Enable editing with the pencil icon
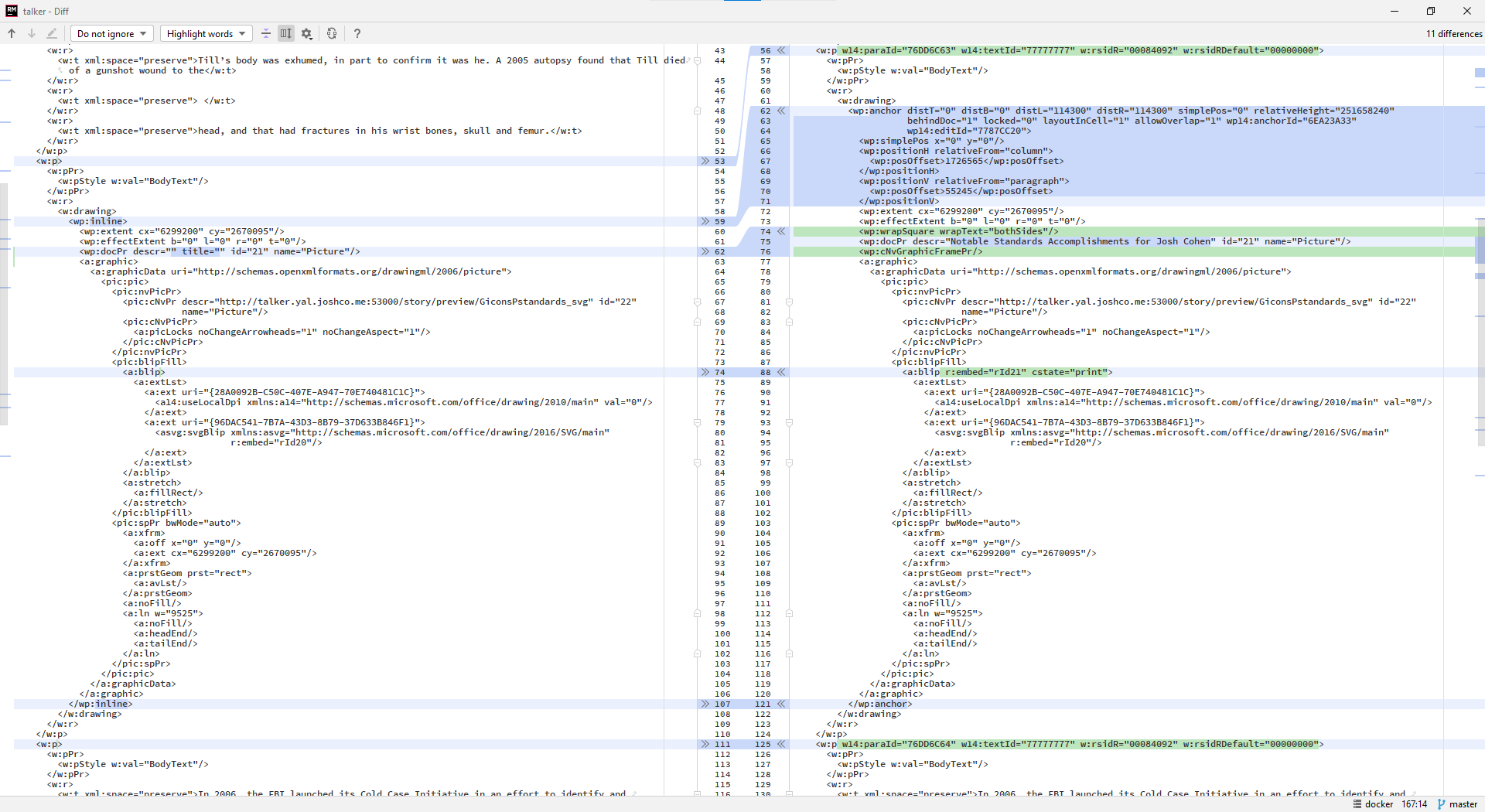Screen dimensions: 1485x812 51,33
